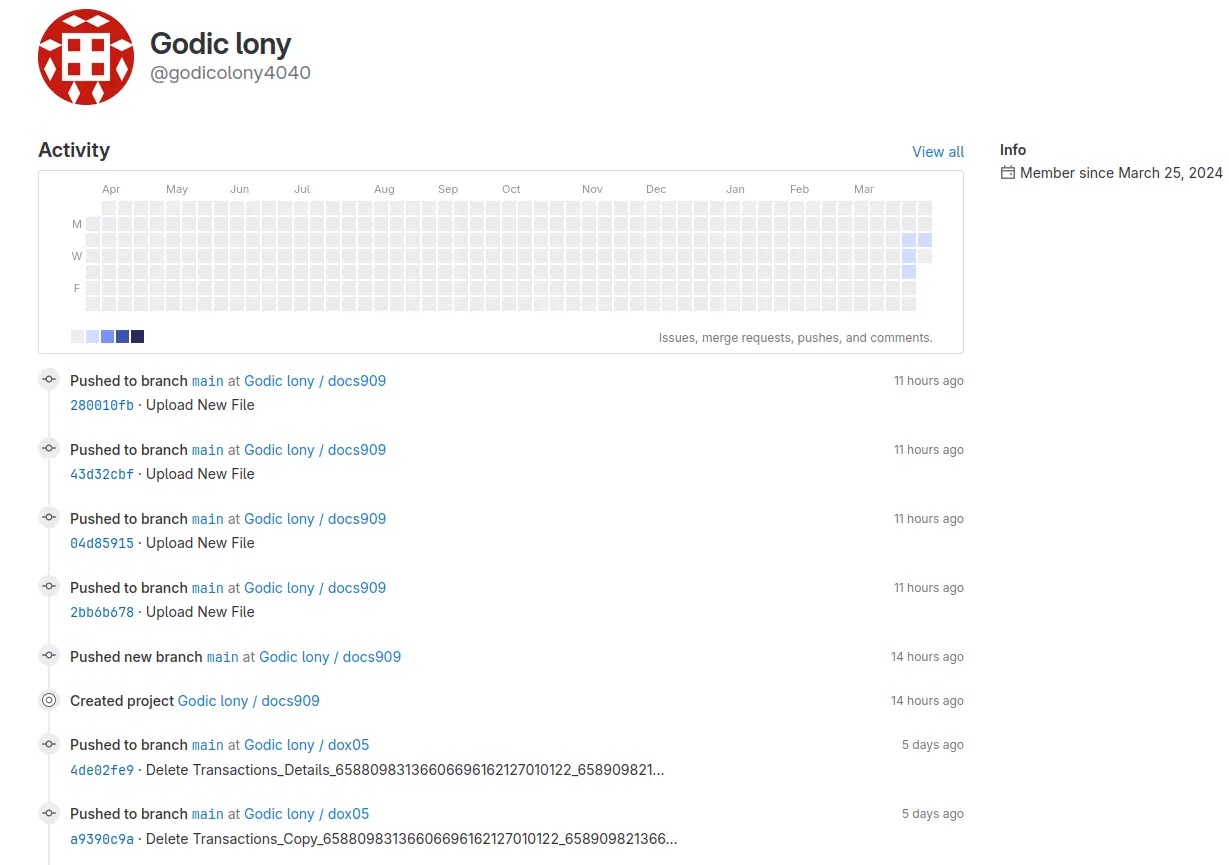Click 5 days ago next to 4de02fe9 push
Viewport: 1229px width, 865px height.
click(933, 745)
